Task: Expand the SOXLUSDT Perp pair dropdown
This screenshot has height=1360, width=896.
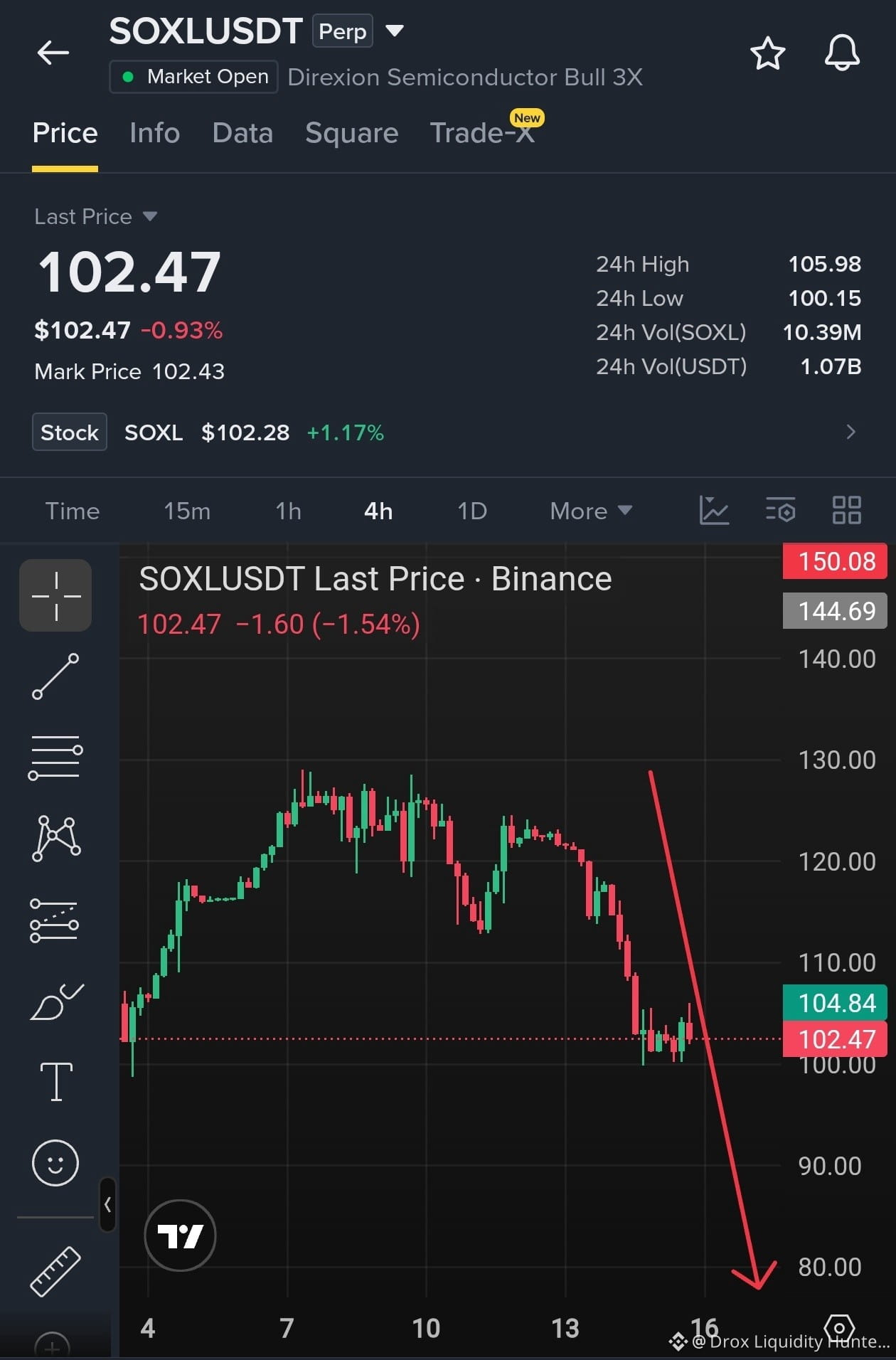Action: coord(395,31)
